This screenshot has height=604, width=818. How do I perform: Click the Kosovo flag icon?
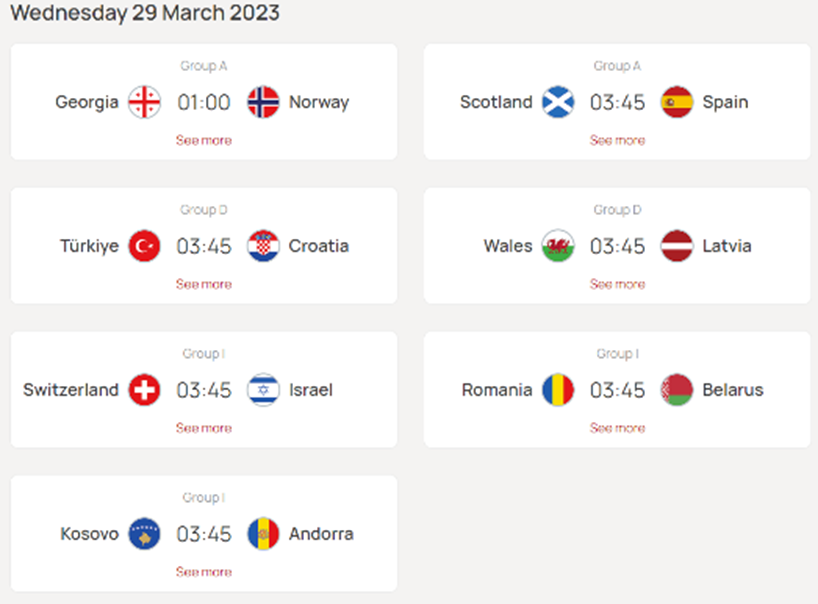click(x=143, y=534)
